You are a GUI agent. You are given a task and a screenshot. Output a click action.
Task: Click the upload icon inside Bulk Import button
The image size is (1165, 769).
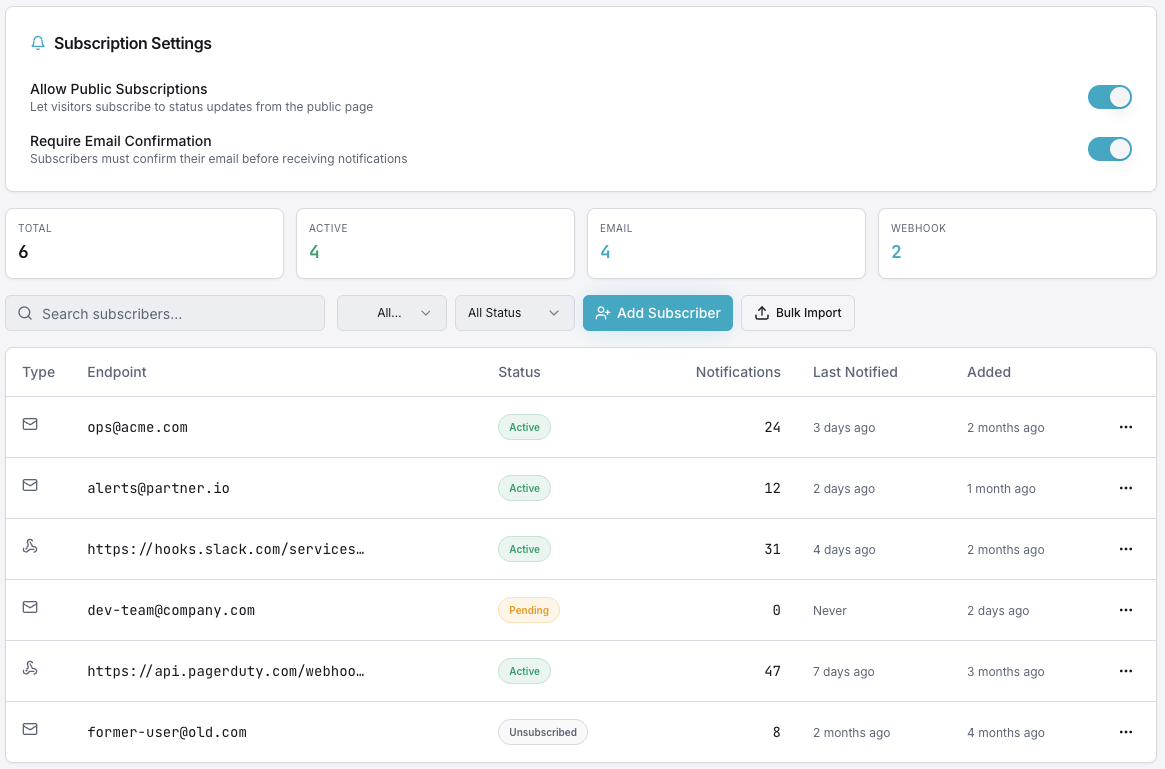tap(762, 313)
